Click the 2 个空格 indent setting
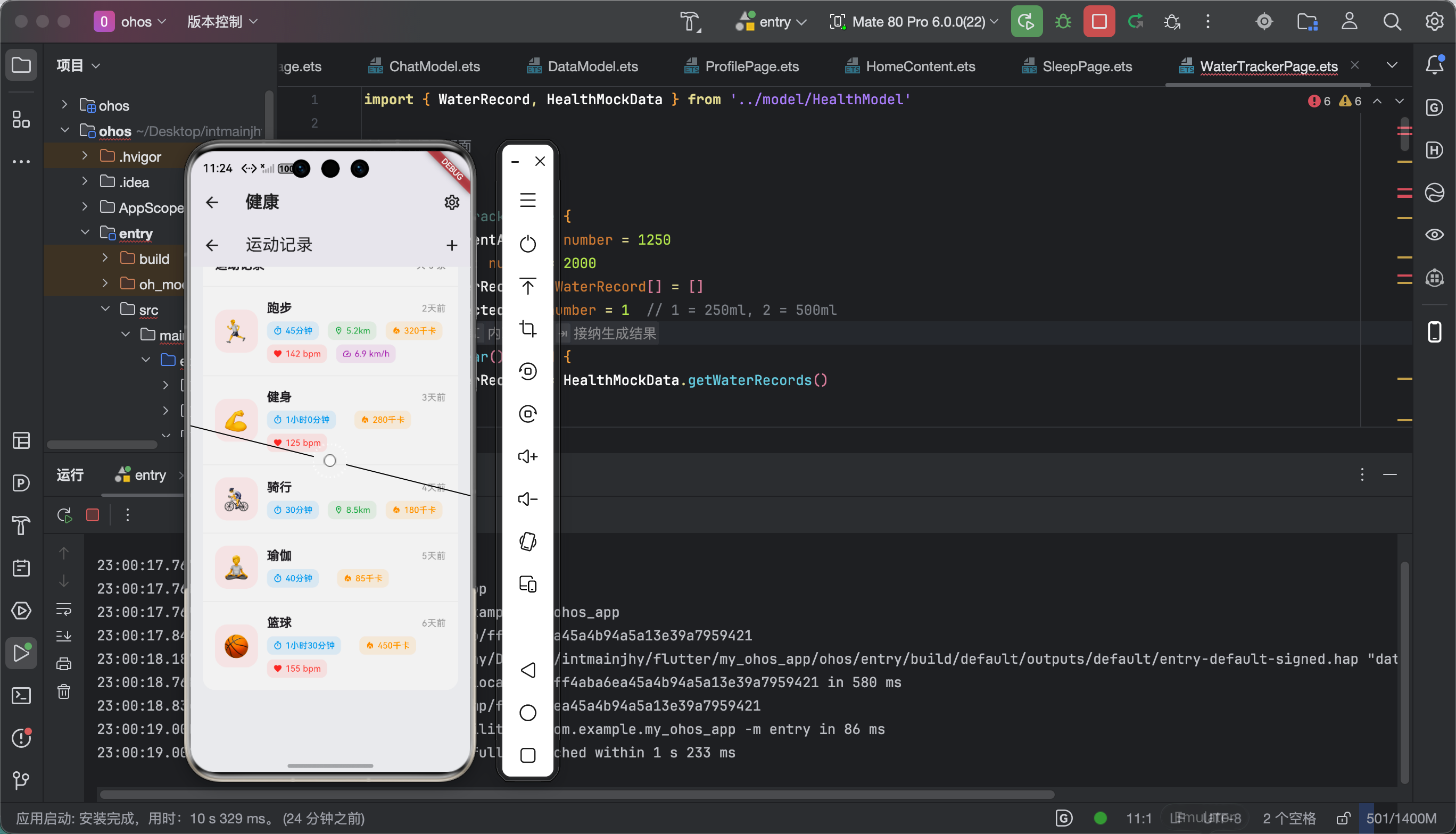Viewport: 1456px width, 834px height. [1289, 818]
